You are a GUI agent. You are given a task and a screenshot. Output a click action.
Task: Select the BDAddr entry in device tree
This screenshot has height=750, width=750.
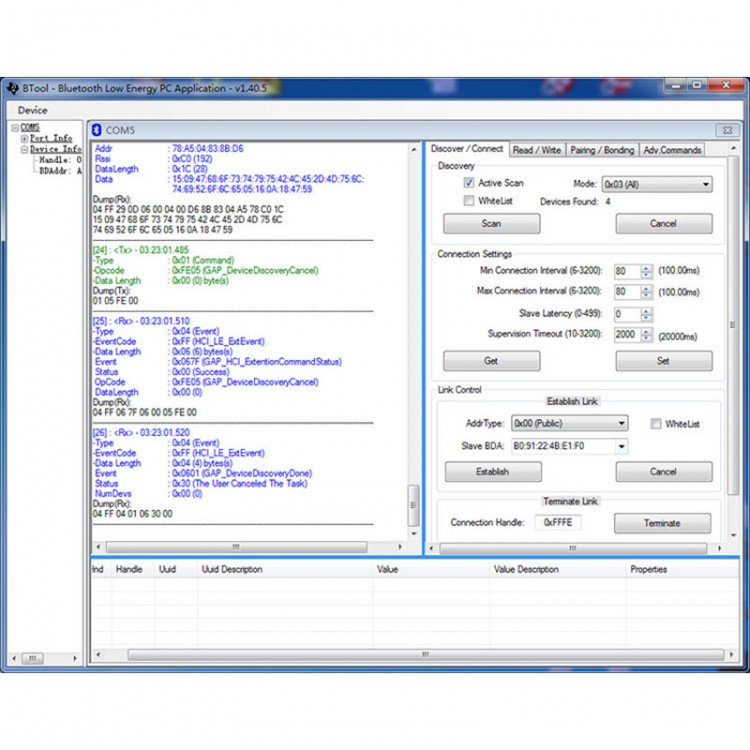click(x=60, y=171)
